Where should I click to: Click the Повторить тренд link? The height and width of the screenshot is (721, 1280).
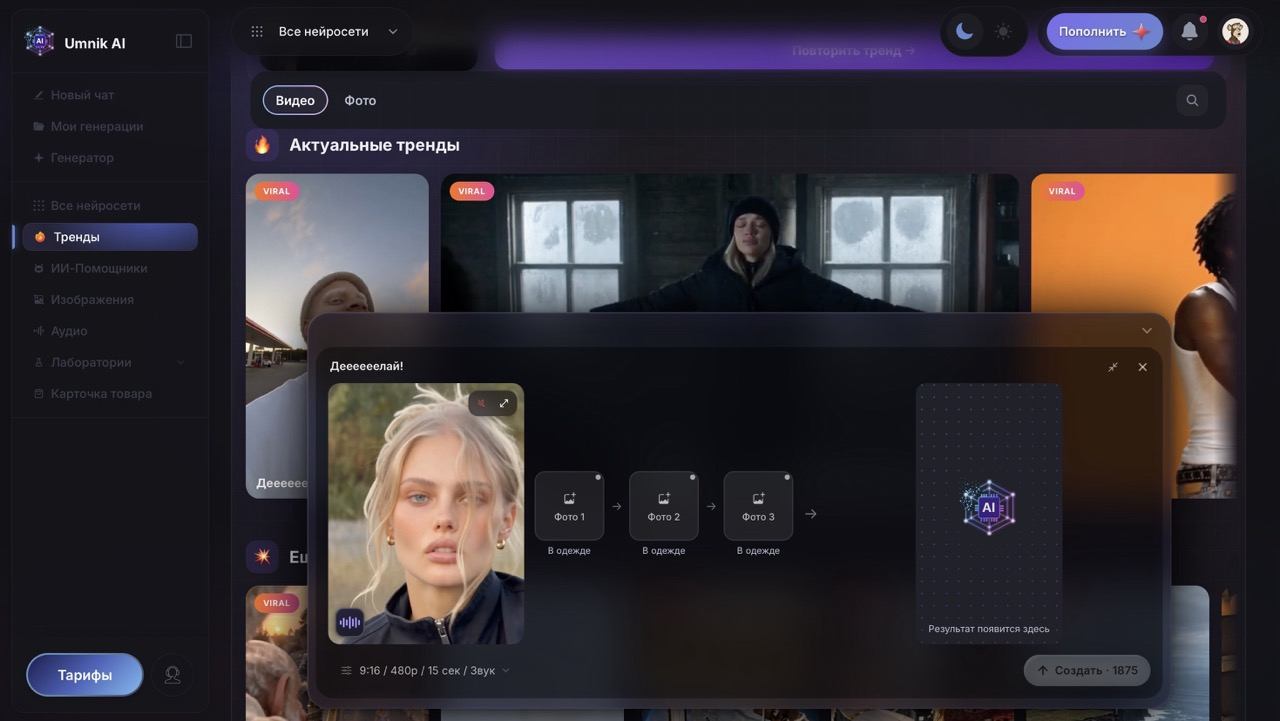click(853, 51)
